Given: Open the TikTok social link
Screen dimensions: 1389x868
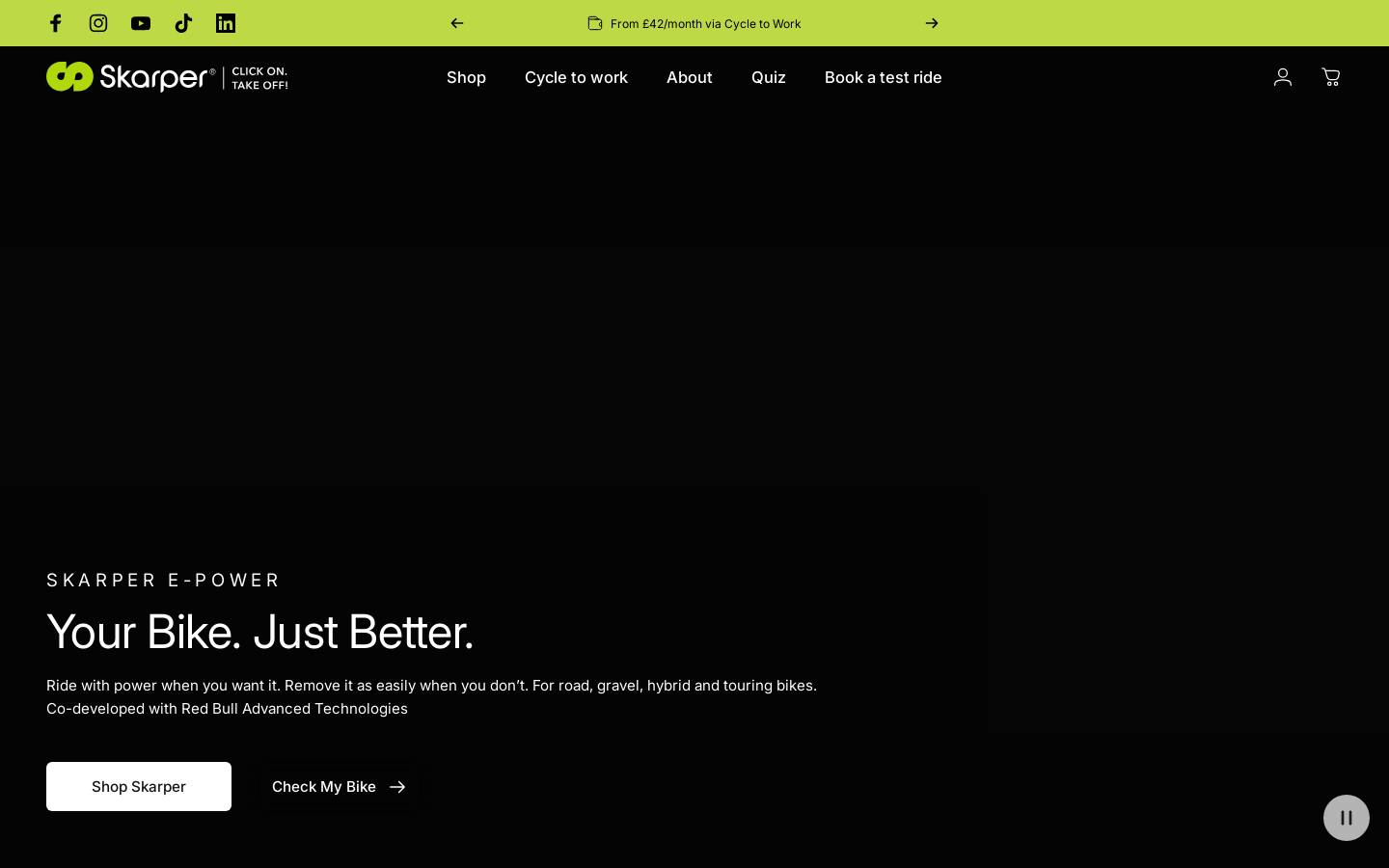Looking at the screenshot, I should pyautogui.click(x=183, y=23).
